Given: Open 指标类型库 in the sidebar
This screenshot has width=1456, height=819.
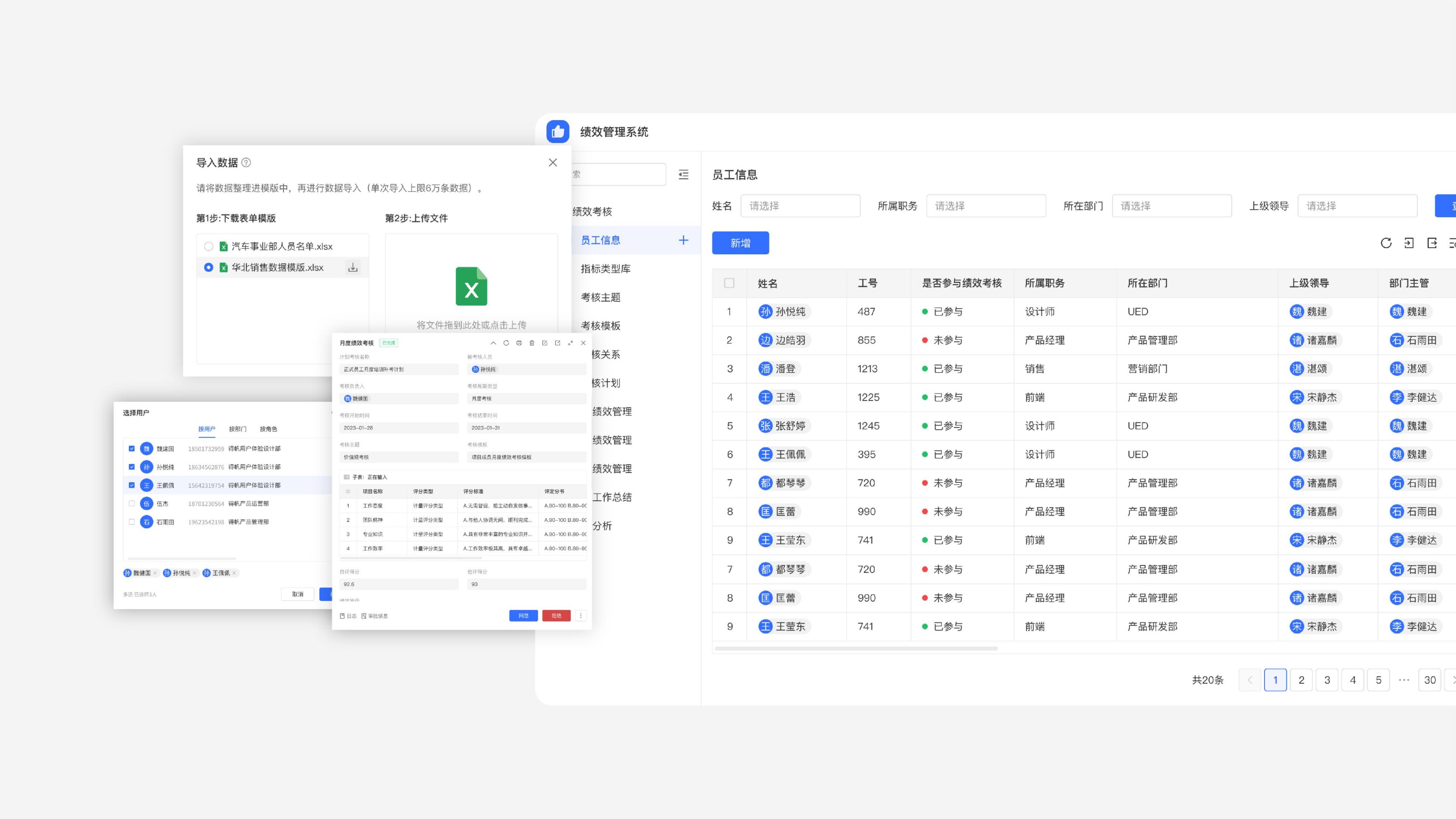Looking at the screenshot, I should pos(606,269).
